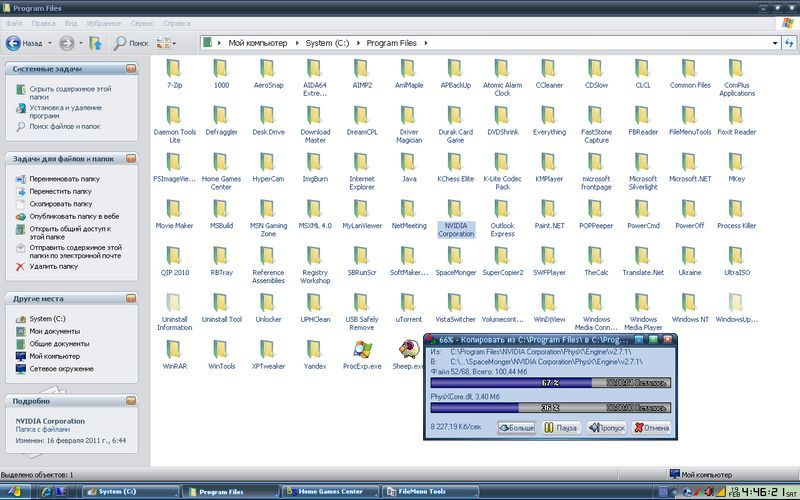Open Поиск (Search) in the toolbar

coord(130,43)
